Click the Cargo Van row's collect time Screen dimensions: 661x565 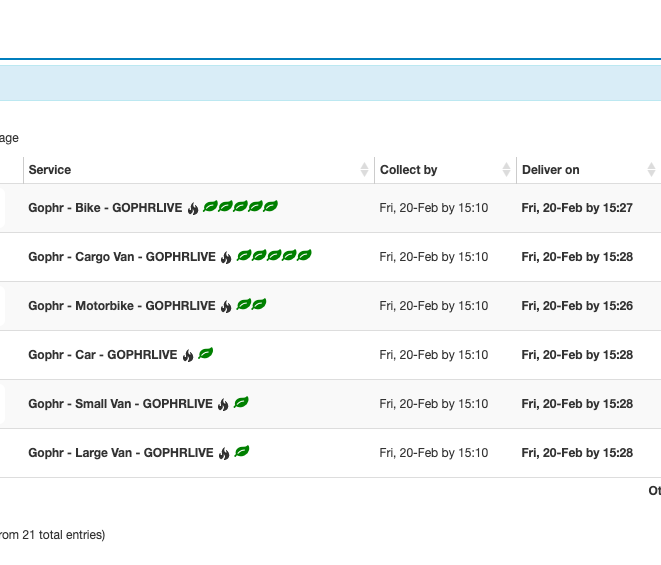[434, 257]
